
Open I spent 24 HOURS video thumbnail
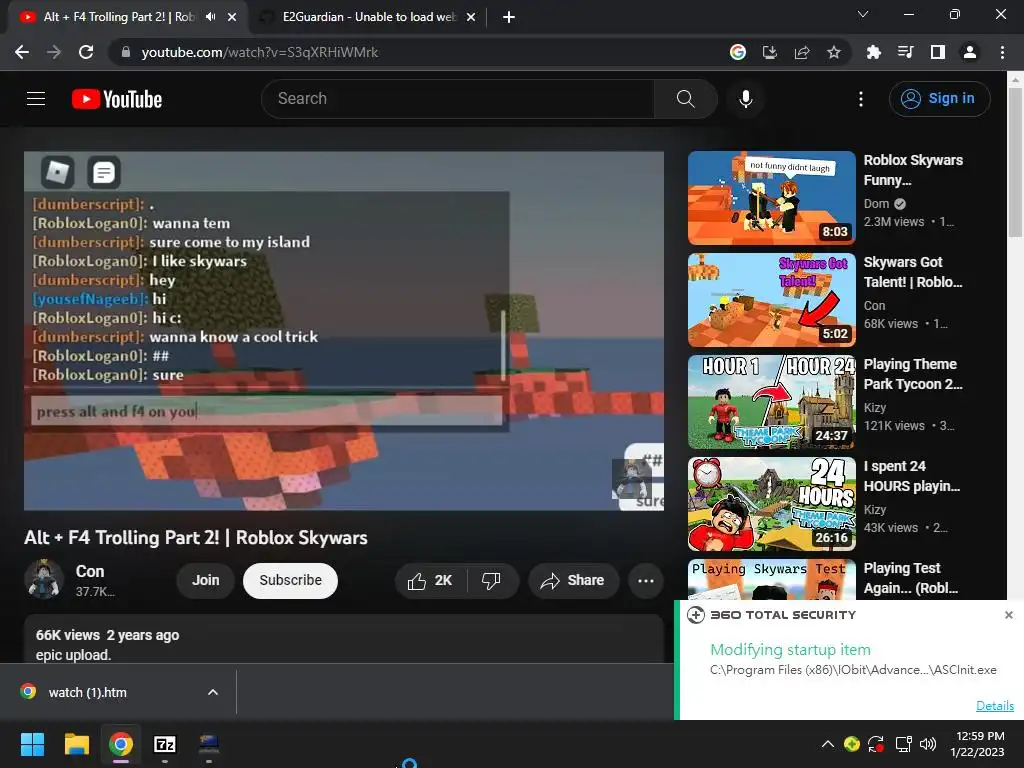coord(772,504)
